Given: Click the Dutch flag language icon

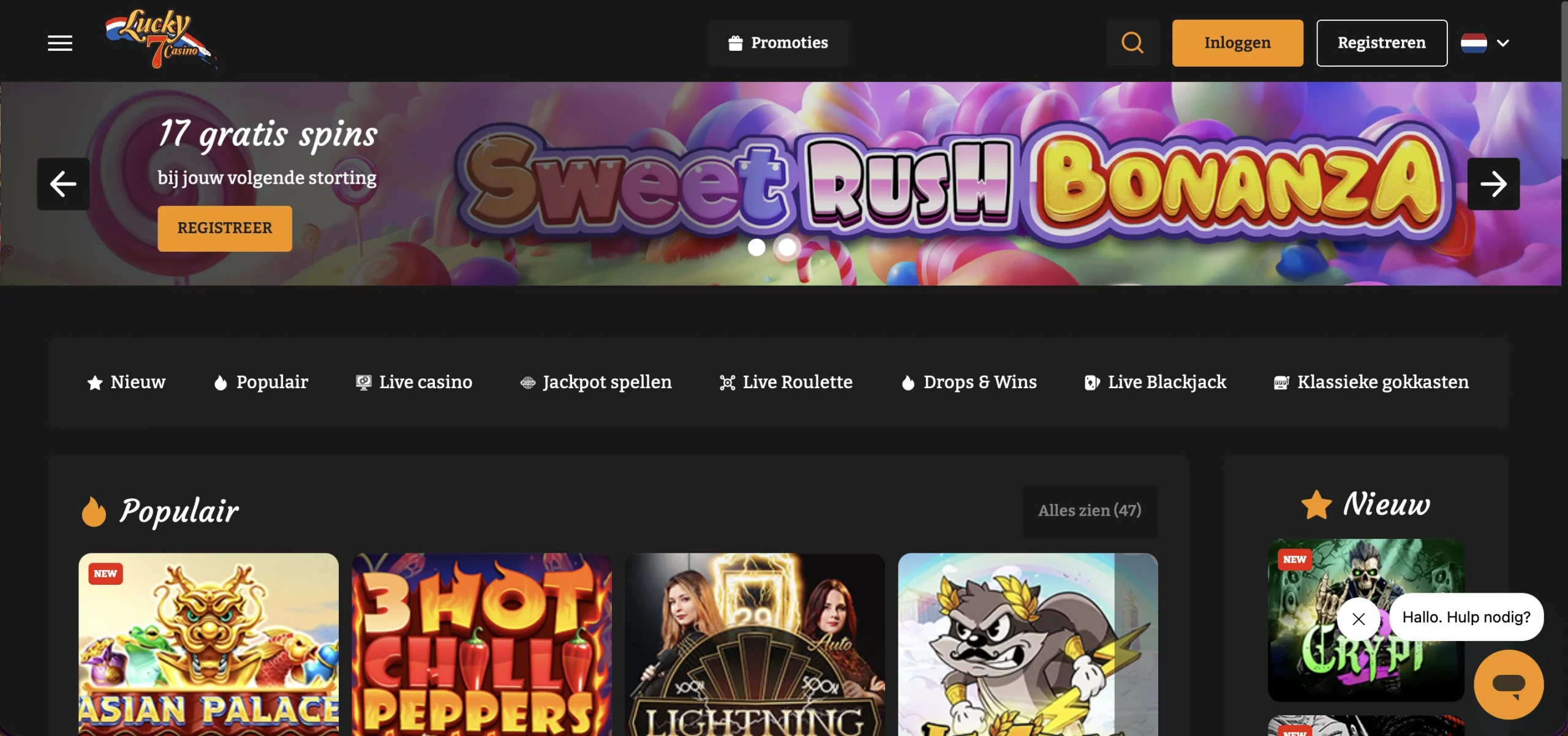Looking at the screenshot, I should click(1474, 43).
